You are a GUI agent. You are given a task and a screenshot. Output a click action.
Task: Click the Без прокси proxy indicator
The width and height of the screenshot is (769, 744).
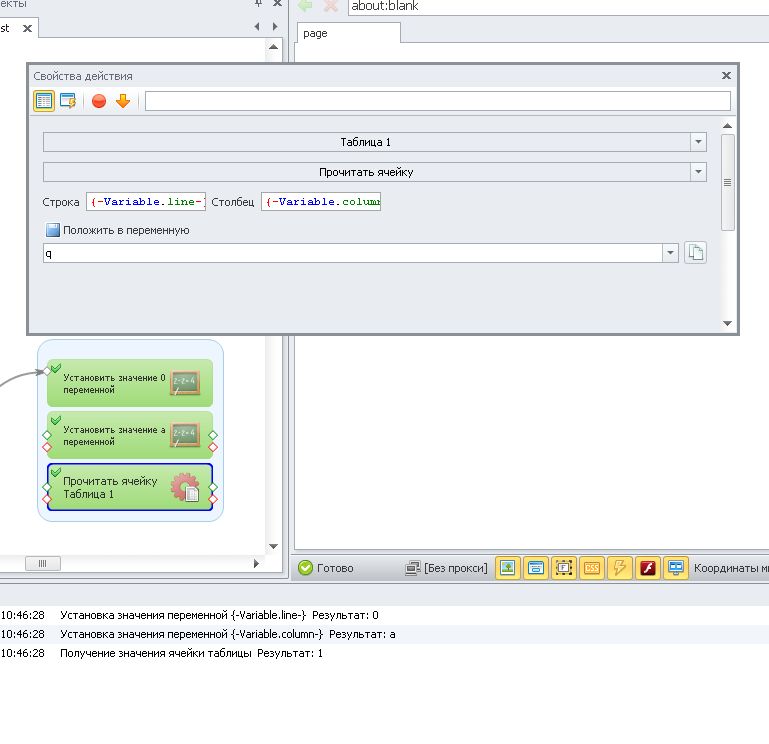[x=446, y=568]
